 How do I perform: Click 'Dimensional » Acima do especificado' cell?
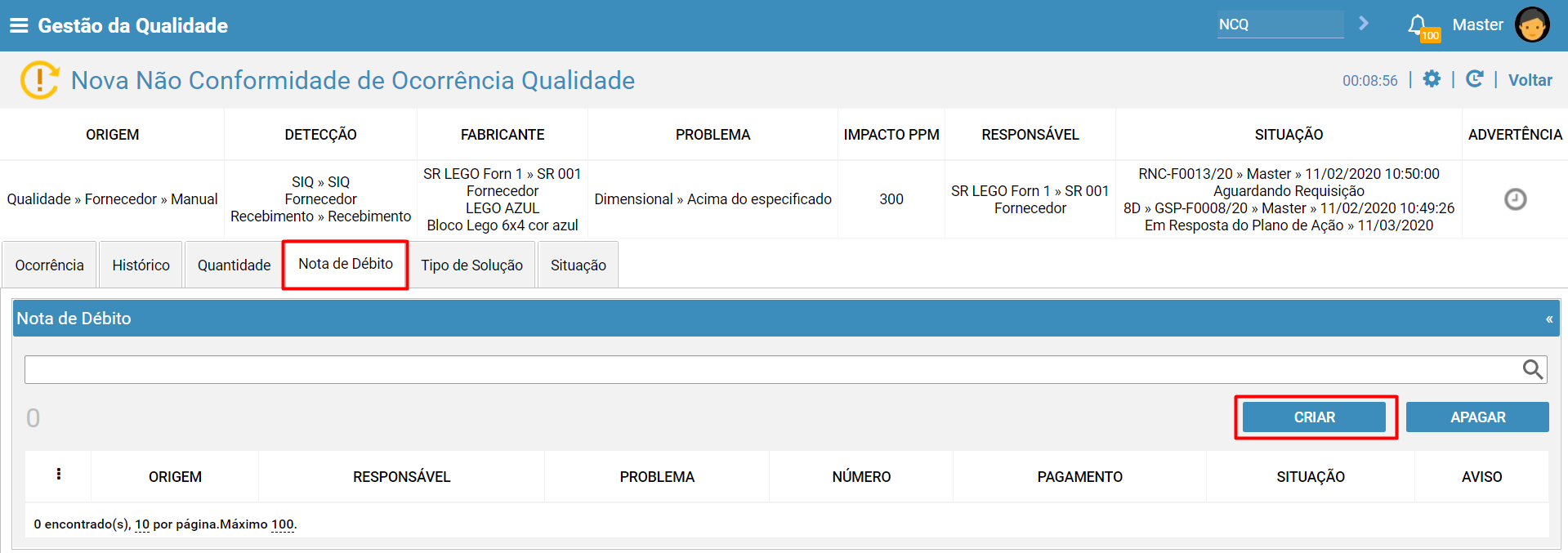(x=713, y=199)
